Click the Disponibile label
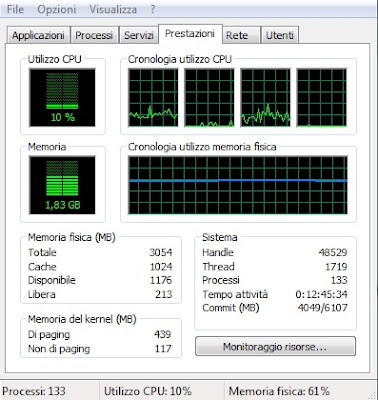The image size is (378, 400). [x=52, y=280]
